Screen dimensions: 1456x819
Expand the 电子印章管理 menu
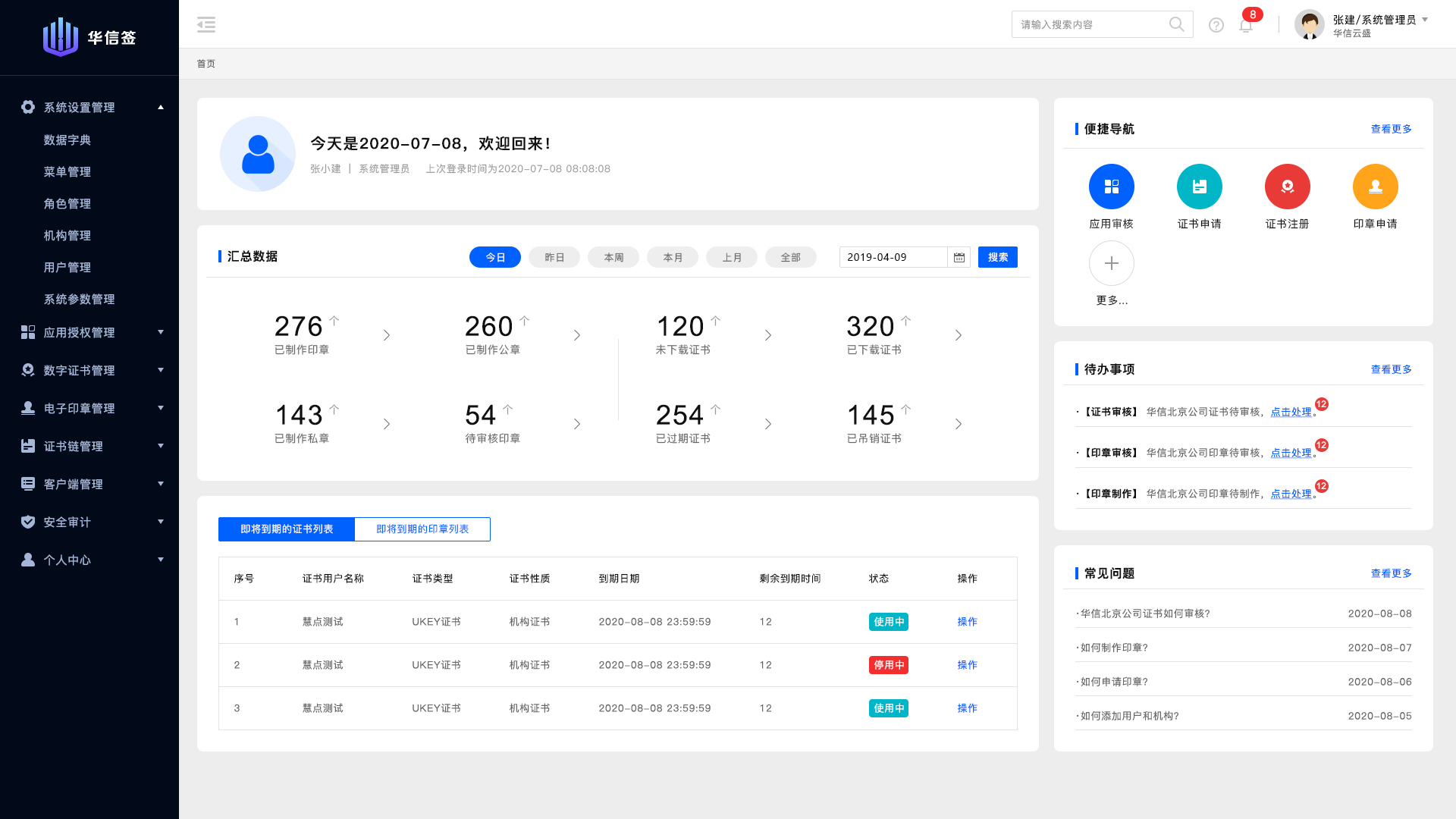pos(161,408)
